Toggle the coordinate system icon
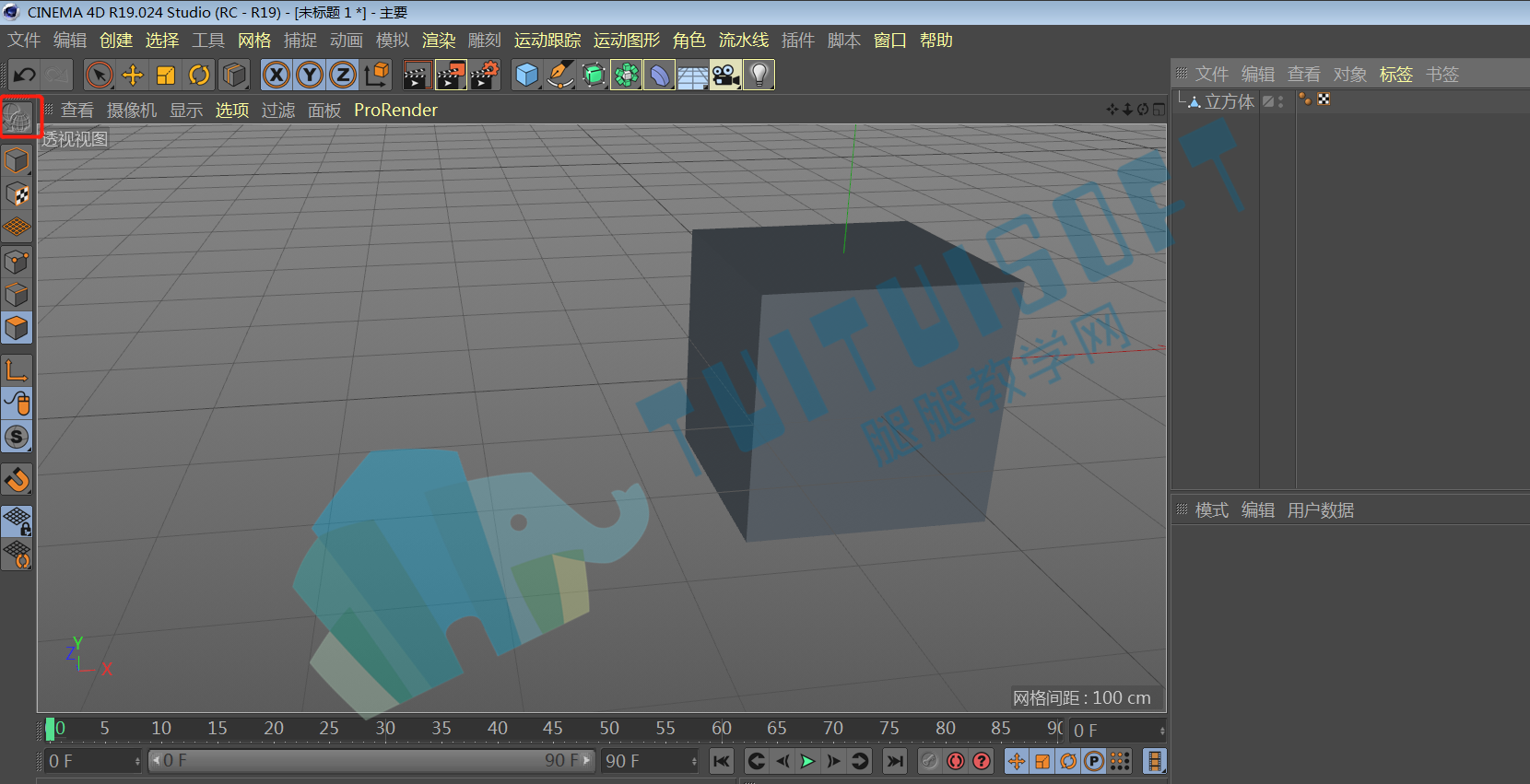 (x=376, y=75)
